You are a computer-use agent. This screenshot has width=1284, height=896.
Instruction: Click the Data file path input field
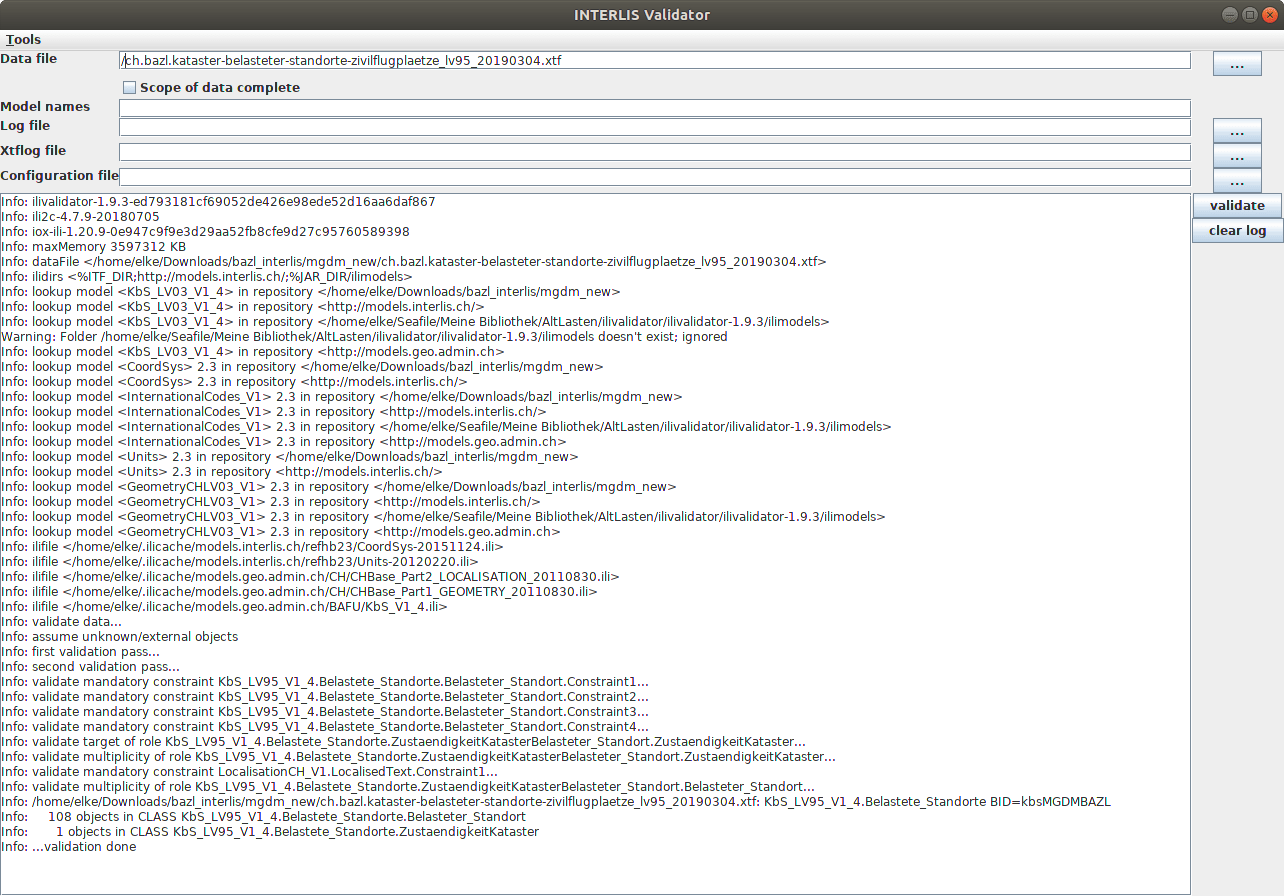click(654, 61)
